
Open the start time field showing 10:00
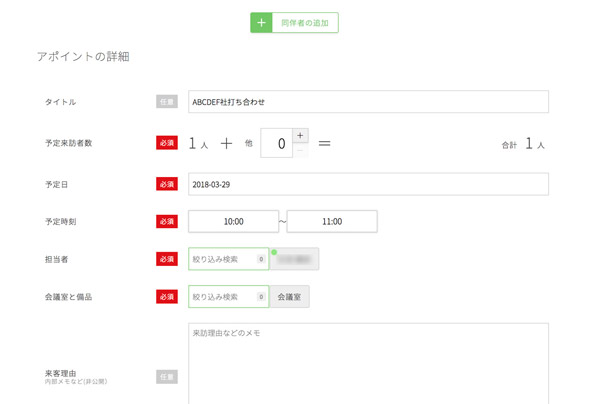[x=232, y=221]
